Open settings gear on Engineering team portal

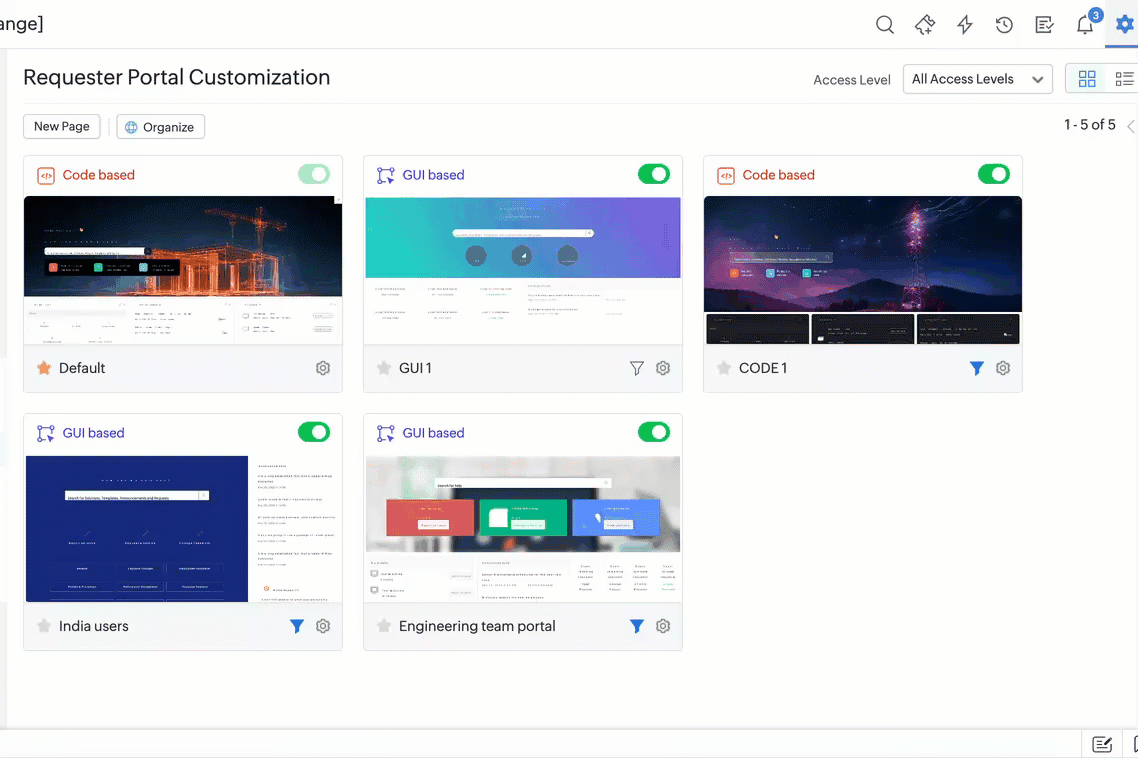pyautogui.click(x=663, y=626)
